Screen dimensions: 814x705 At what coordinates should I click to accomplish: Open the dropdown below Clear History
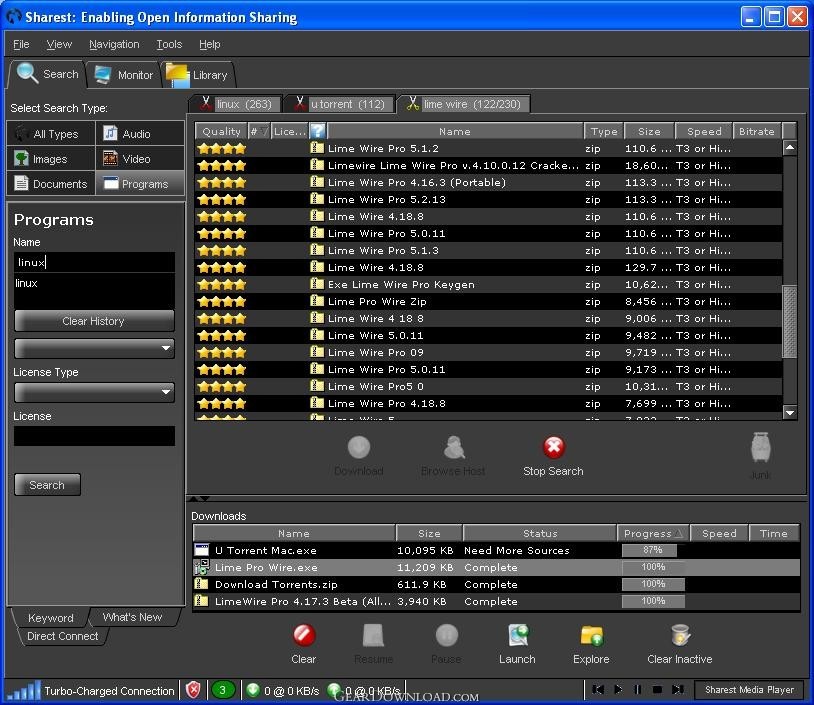point(94,348)
